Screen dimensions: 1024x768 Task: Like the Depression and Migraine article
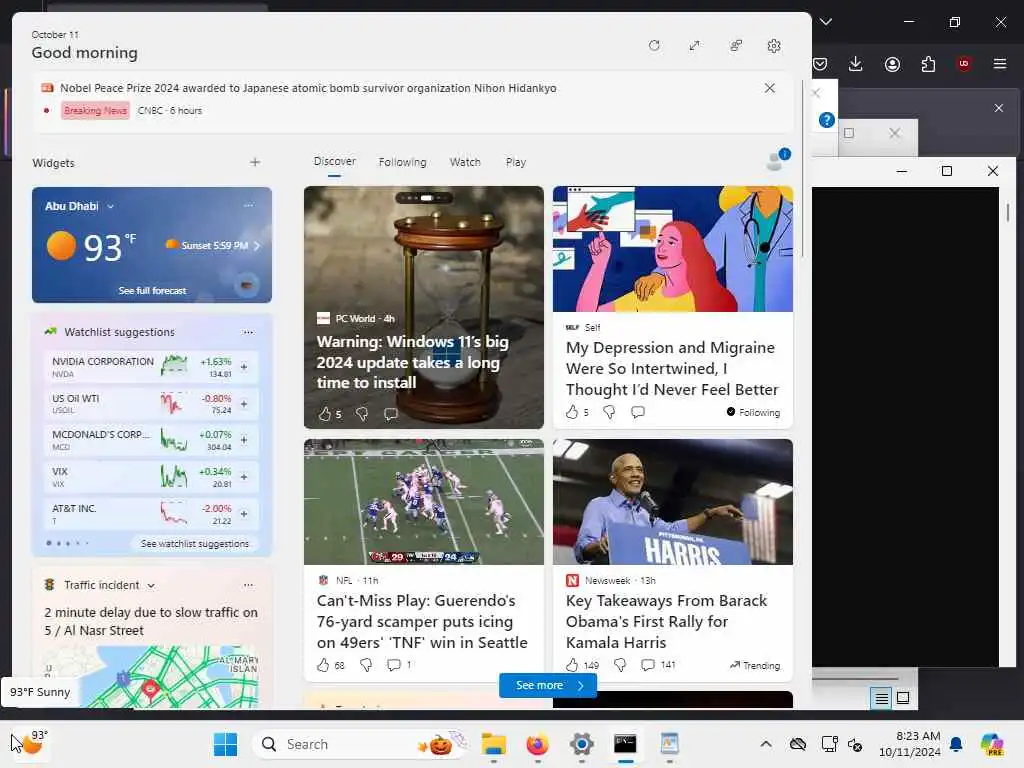tap(572, 412)
